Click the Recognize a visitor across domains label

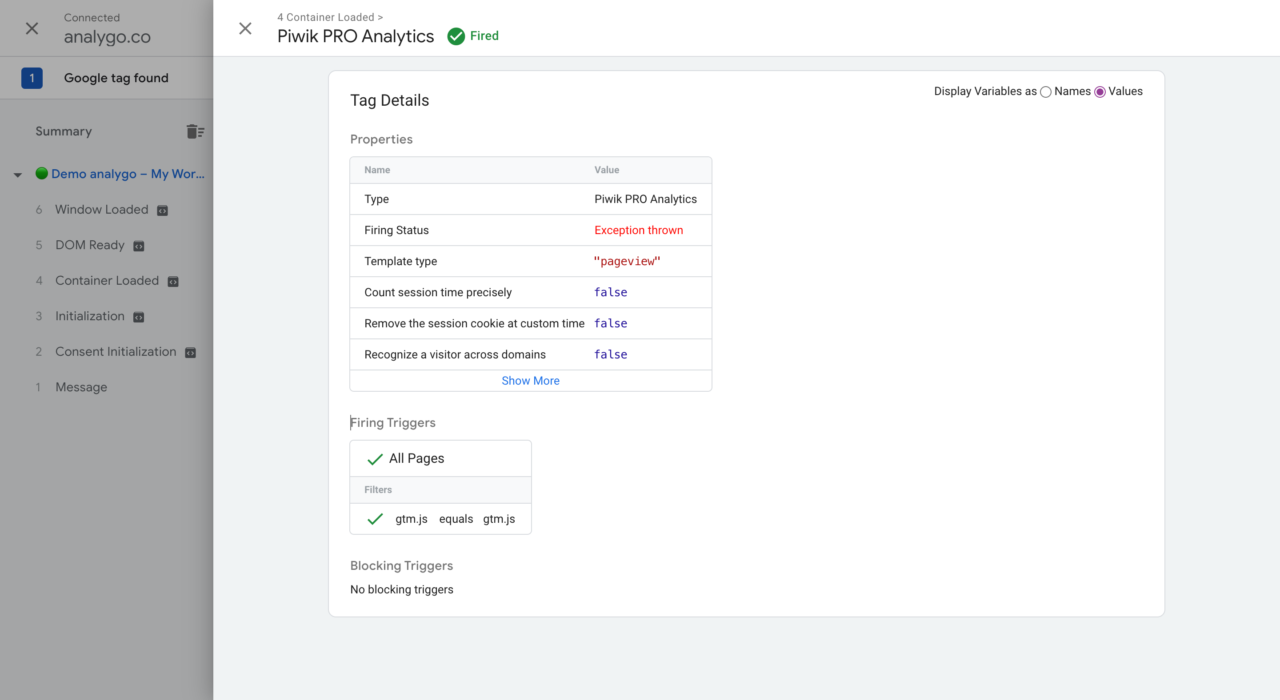click(455, 354)
